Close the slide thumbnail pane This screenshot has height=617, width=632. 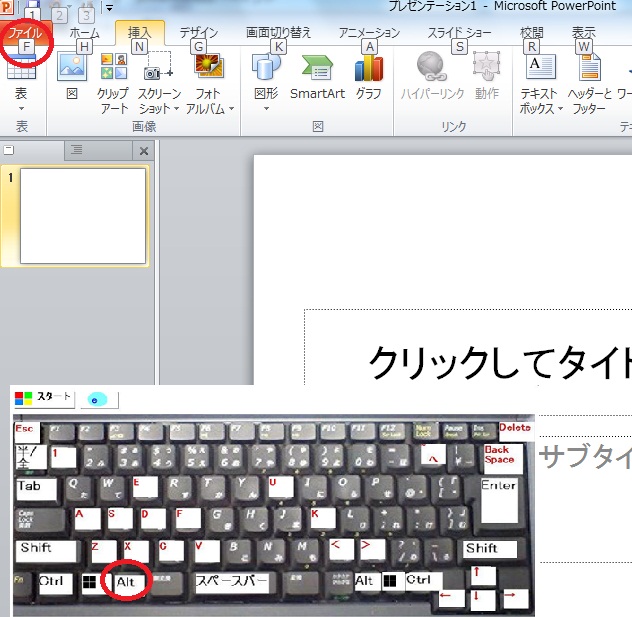[x=144, y=151]
